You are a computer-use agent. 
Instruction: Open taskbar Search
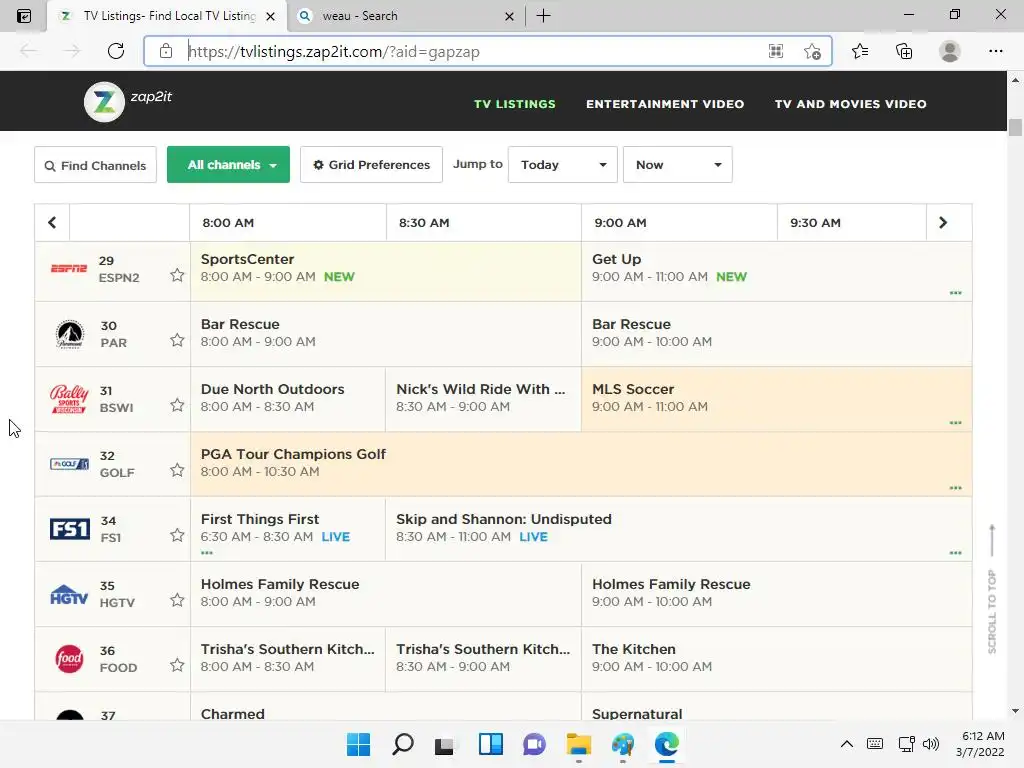(402, 744)
